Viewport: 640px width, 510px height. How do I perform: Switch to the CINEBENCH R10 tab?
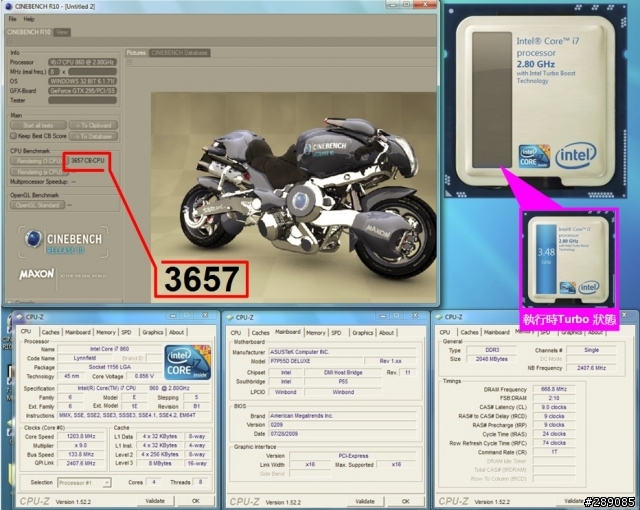29,32
